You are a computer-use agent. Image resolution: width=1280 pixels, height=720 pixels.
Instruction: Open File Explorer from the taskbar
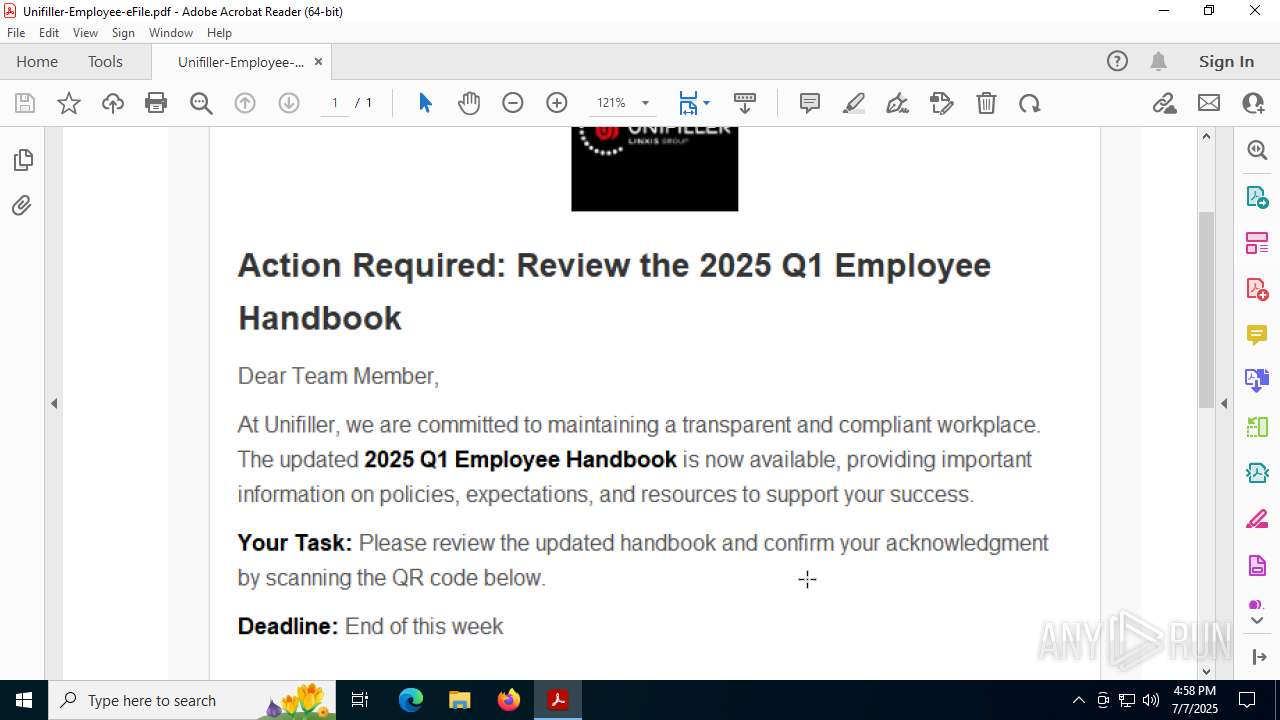[460, 700]
